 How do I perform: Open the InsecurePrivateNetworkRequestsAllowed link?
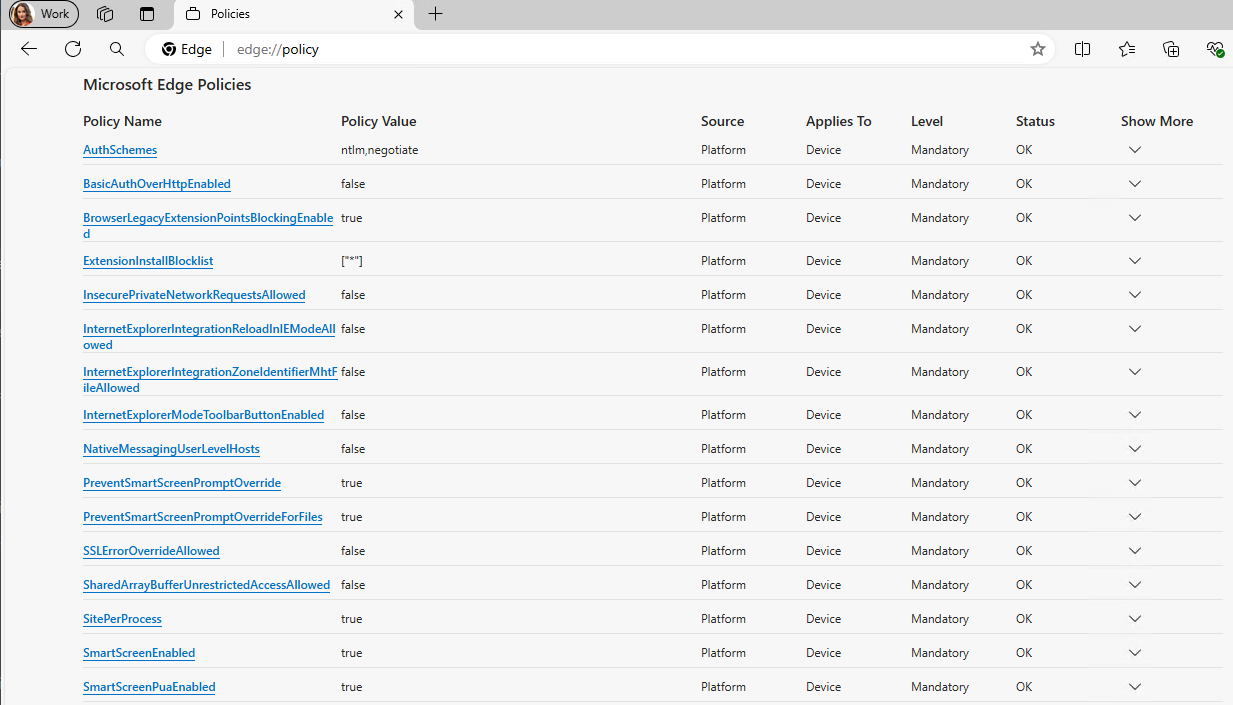194,295
